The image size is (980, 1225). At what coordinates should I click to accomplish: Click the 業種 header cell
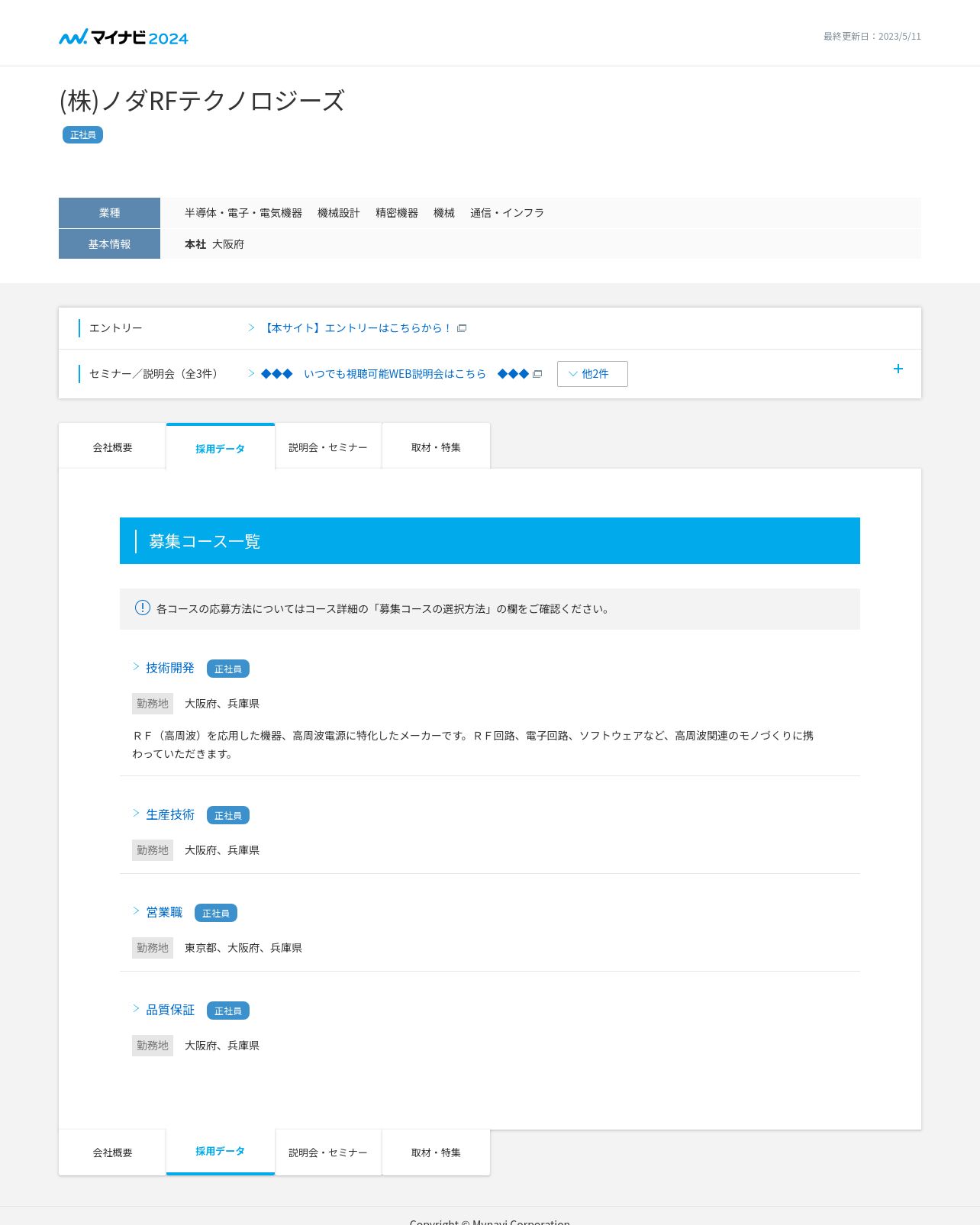[109, 213]
